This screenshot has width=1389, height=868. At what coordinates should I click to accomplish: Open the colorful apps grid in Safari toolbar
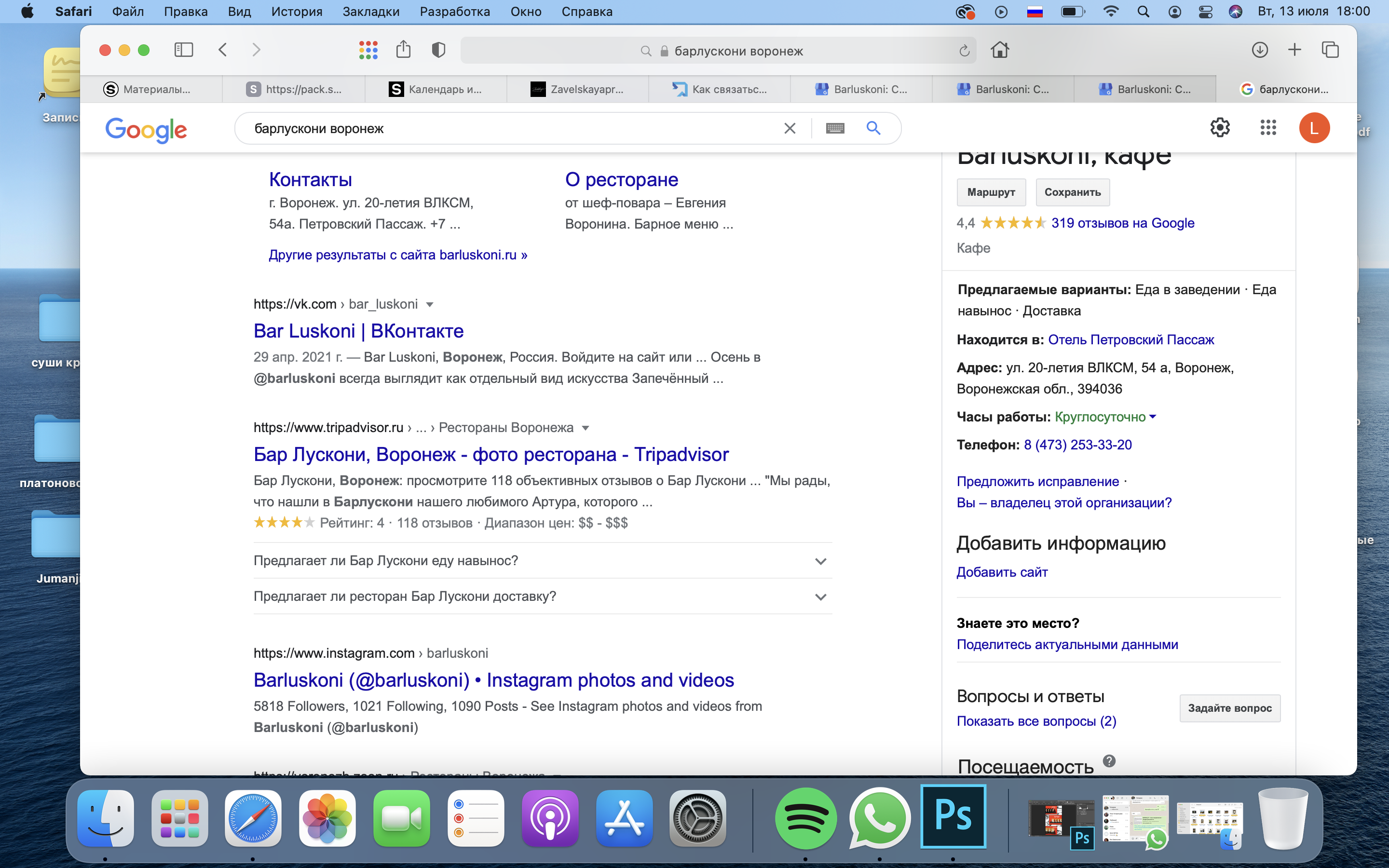[368, 50]
